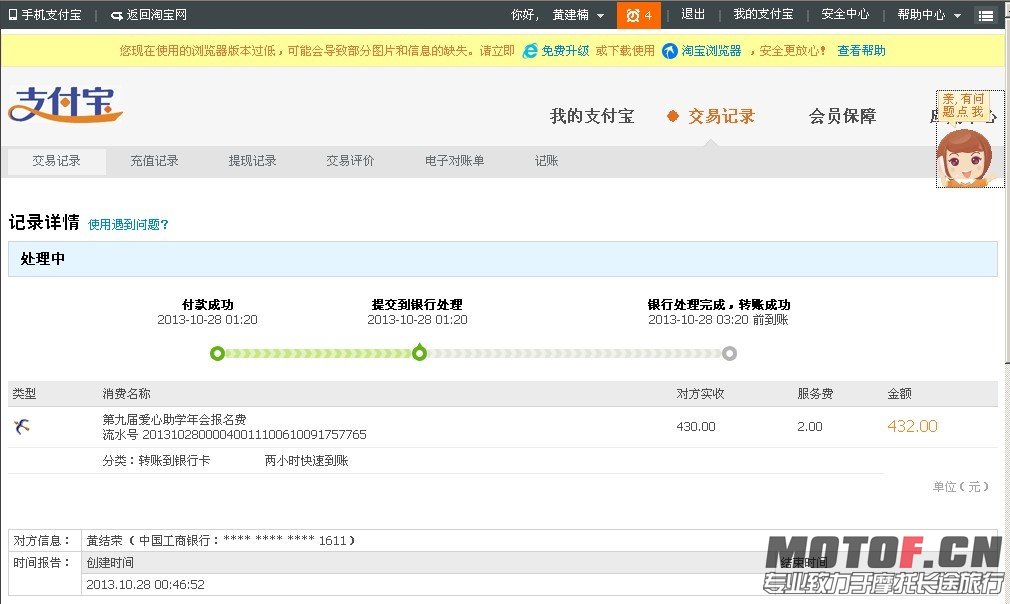Open the 查看帮助 link
The height and width of the screenshot is (604, 1010).
tap(861, 51)
